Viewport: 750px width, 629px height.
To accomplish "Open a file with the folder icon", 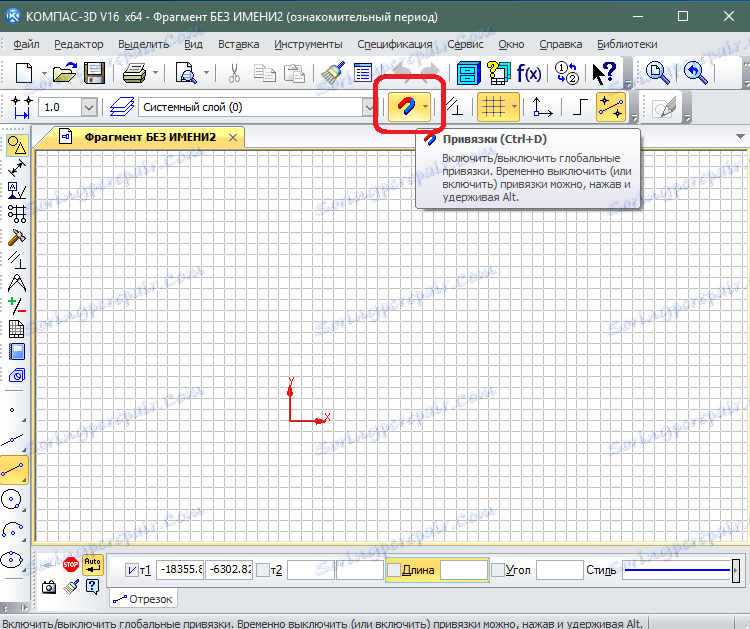I will coord(65,73).
